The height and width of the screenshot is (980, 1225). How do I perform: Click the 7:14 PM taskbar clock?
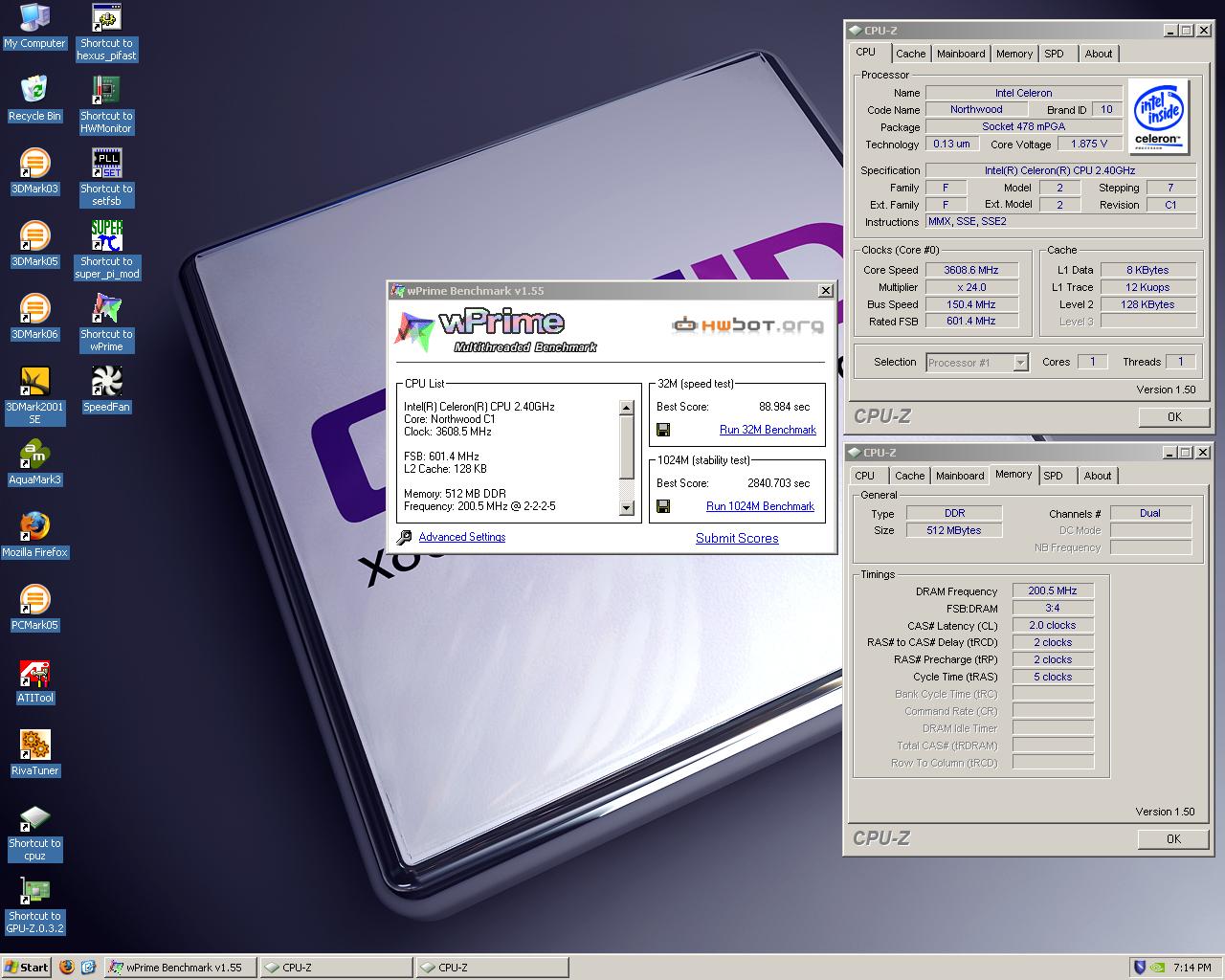click(1192, 968)
